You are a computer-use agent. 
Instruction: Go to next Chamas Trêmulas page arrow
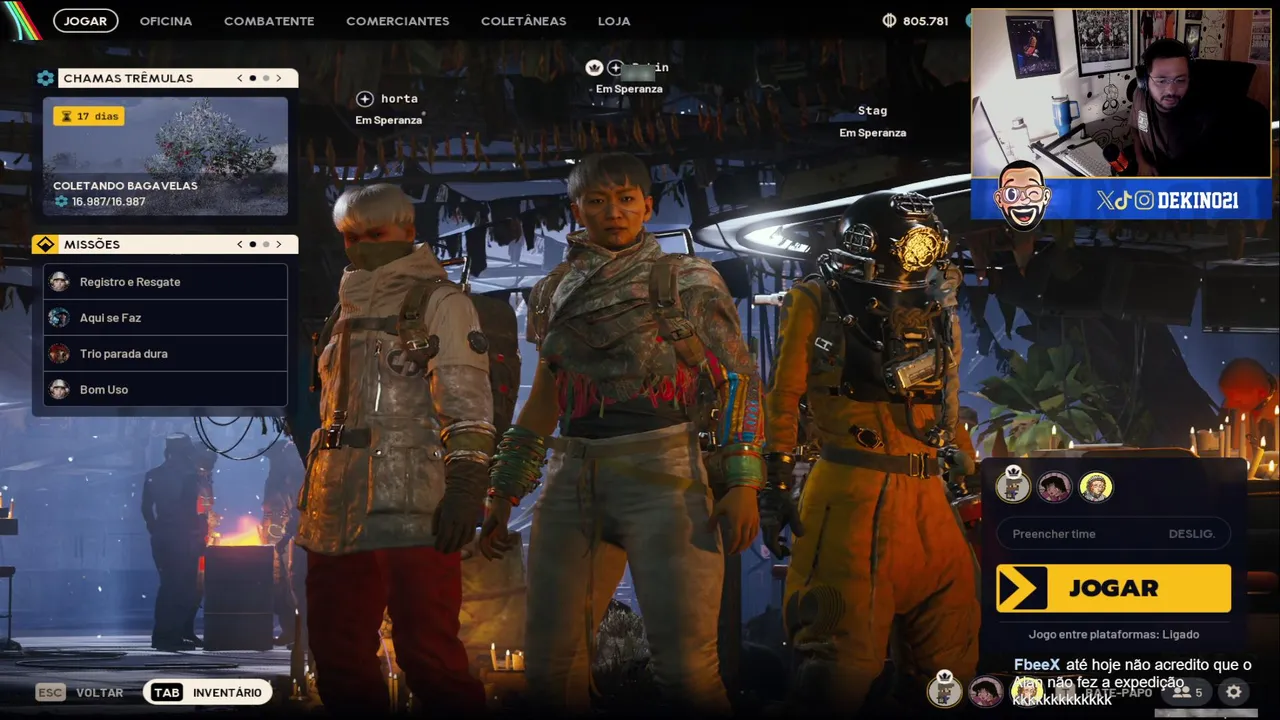point(279,78)
